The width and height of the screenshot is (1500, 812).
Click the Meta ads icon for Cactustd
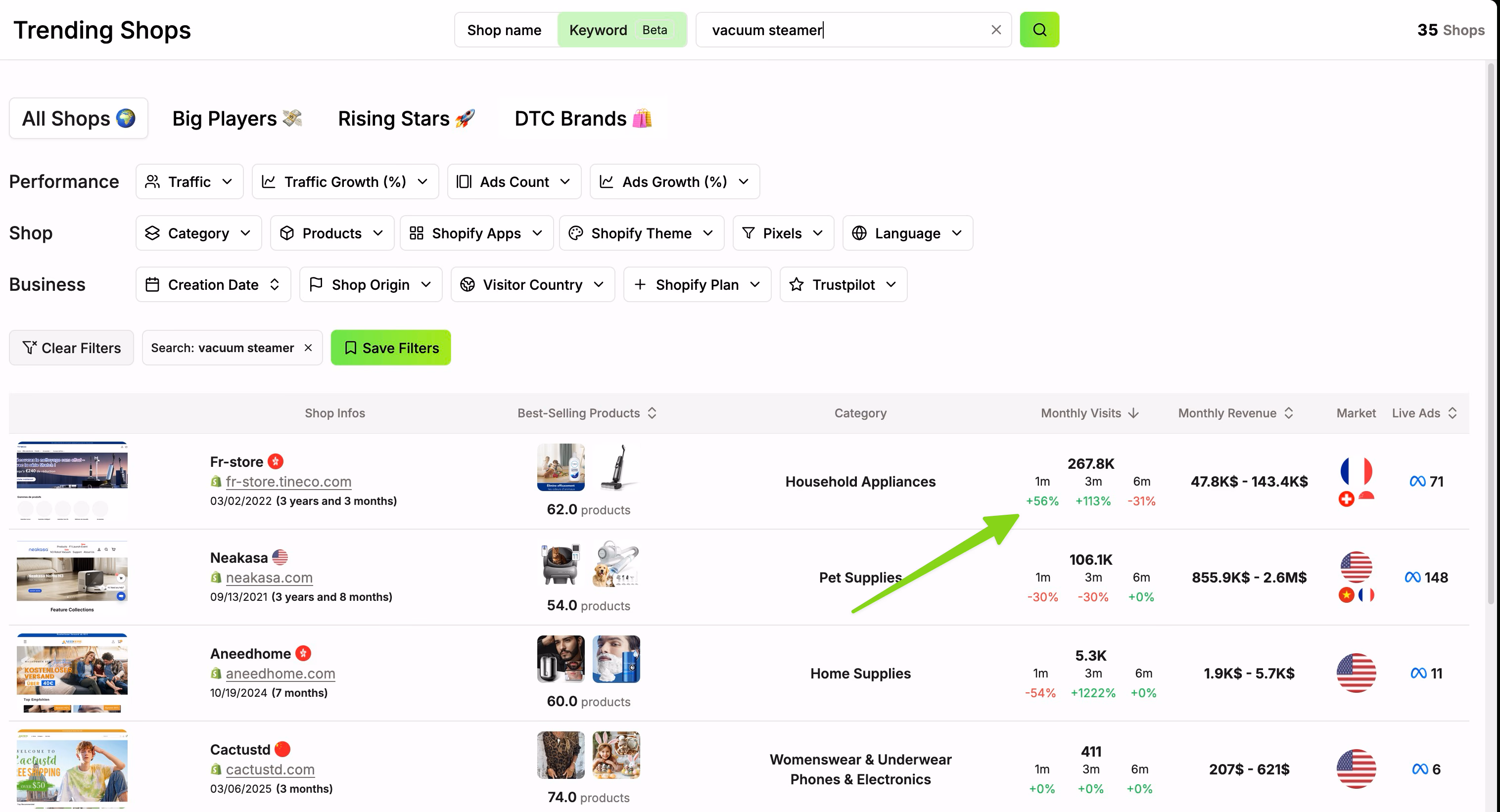(x=1420, y=769)
